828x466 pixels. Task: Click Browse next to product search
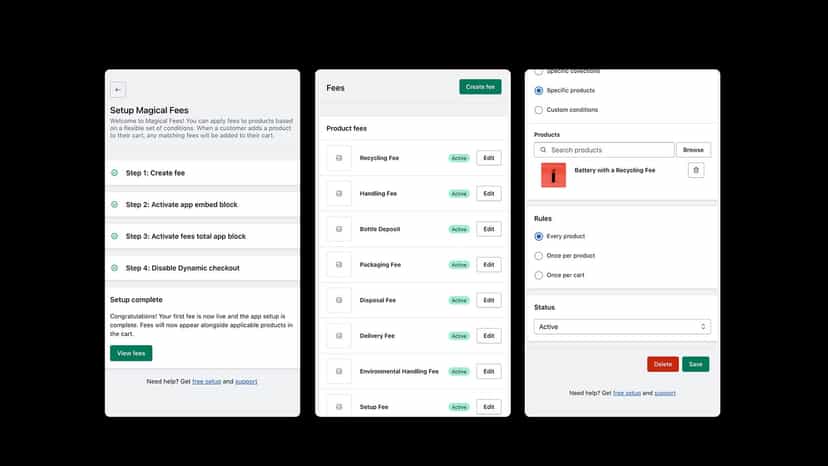pyautogui.click(x=693, y=150)
